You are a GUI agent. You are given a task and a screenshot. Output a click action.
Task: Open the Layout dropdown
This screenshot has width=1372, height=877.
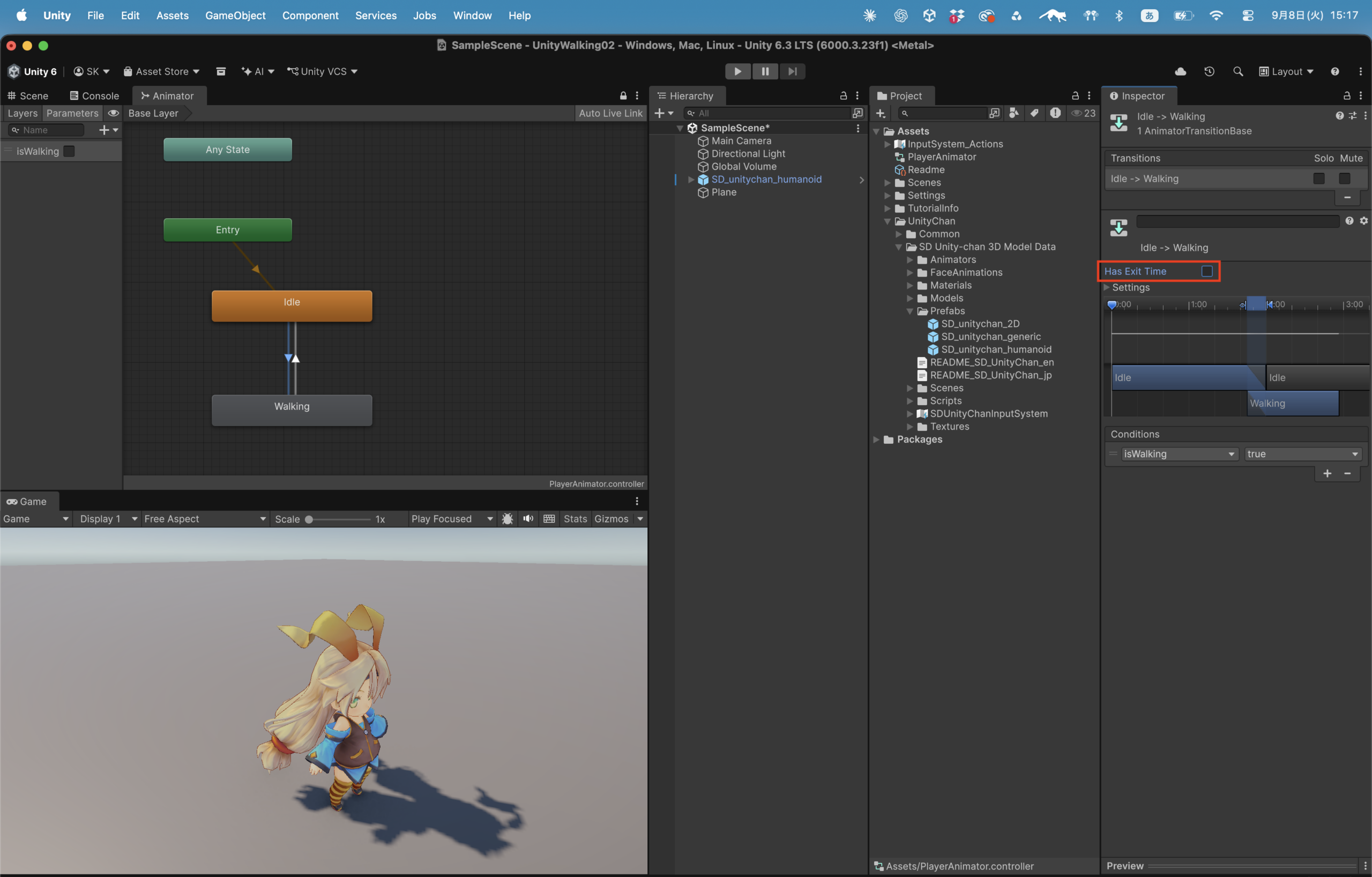(x=1286, y=71)
